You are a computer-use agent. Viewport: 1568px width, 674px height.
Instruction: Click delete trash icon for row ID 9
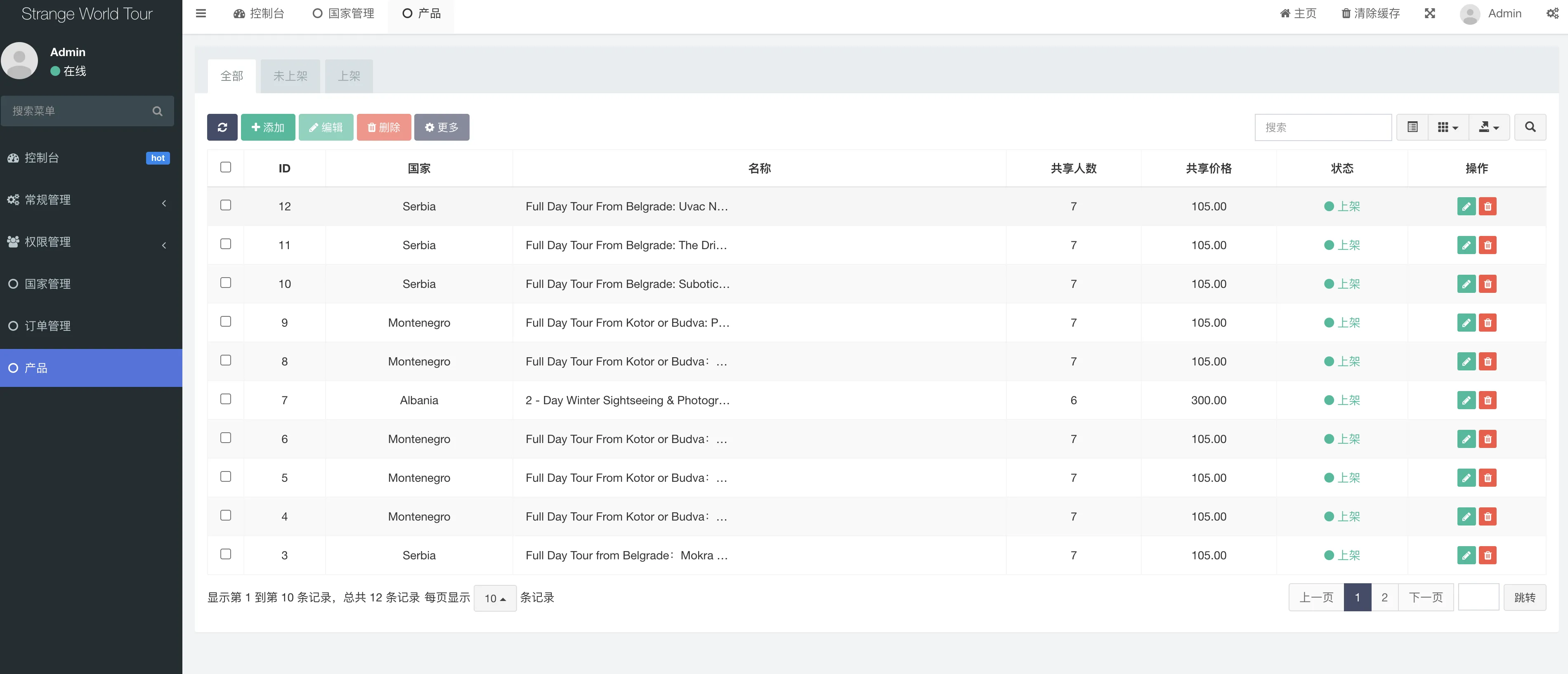click(x=1488, y=323)
